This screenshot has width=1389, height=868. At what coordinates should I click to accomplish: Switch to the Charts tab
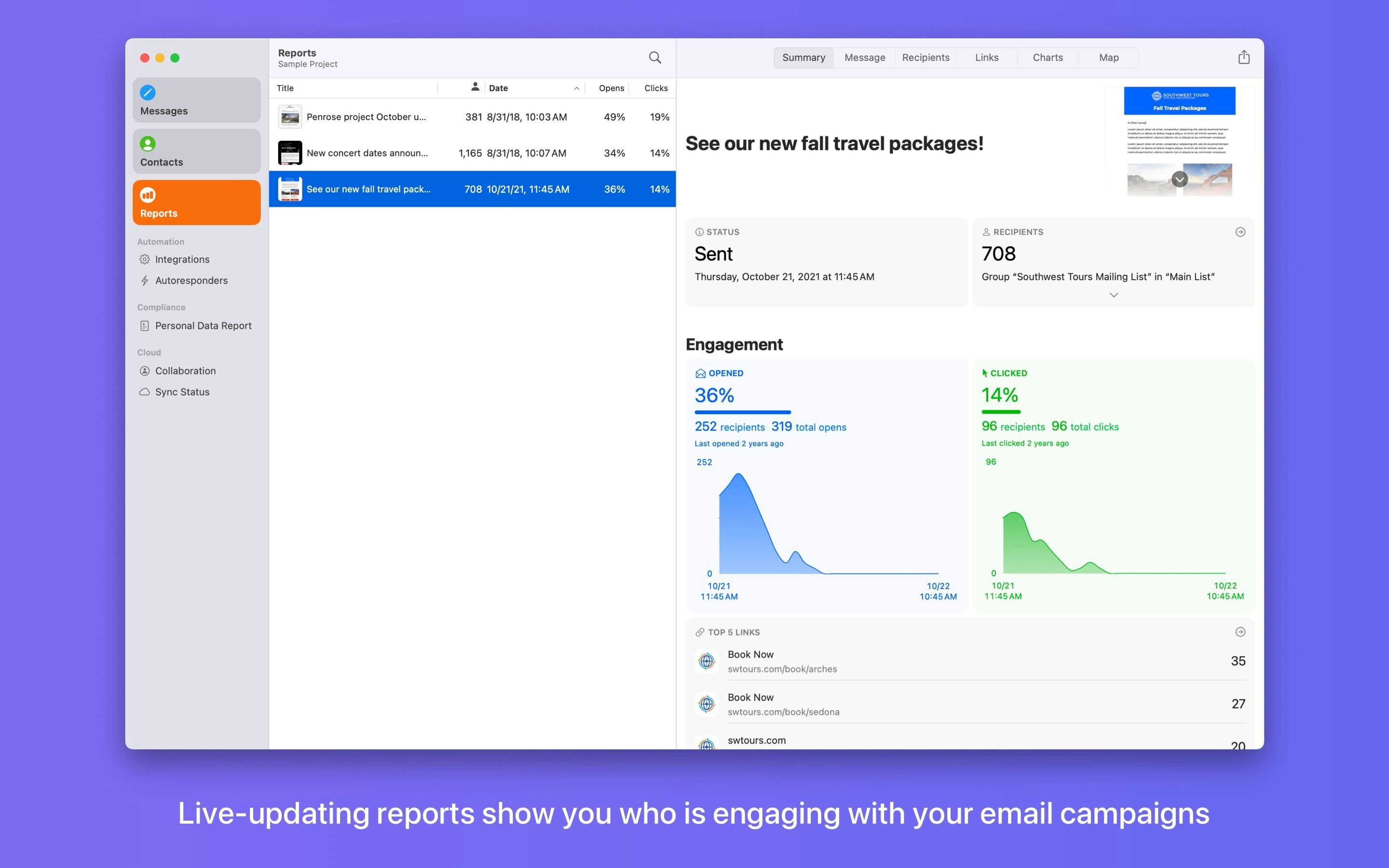coord(1047,57)
